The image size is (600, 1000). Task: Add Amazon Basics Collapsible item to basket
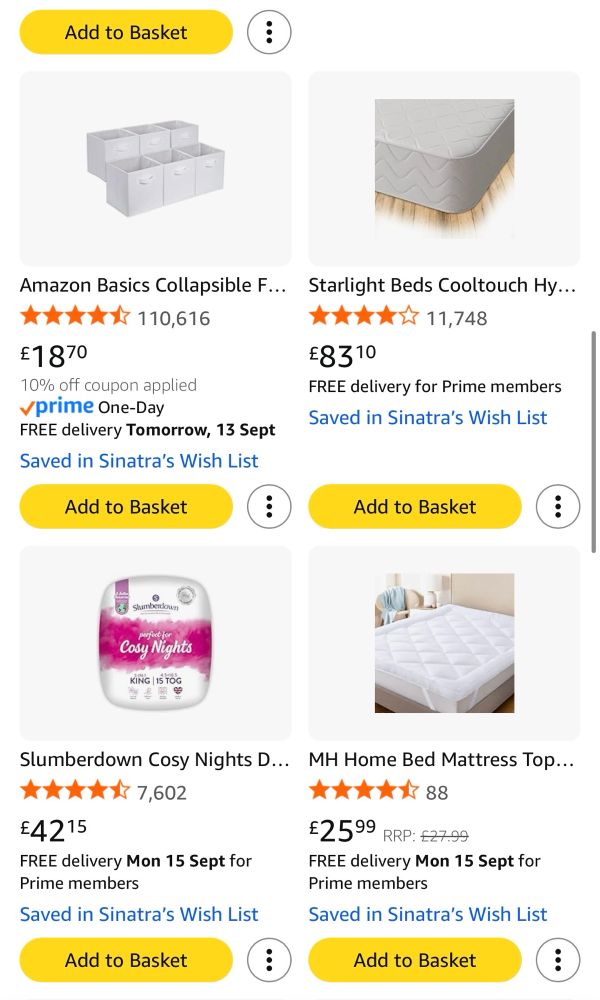(126, 506)
